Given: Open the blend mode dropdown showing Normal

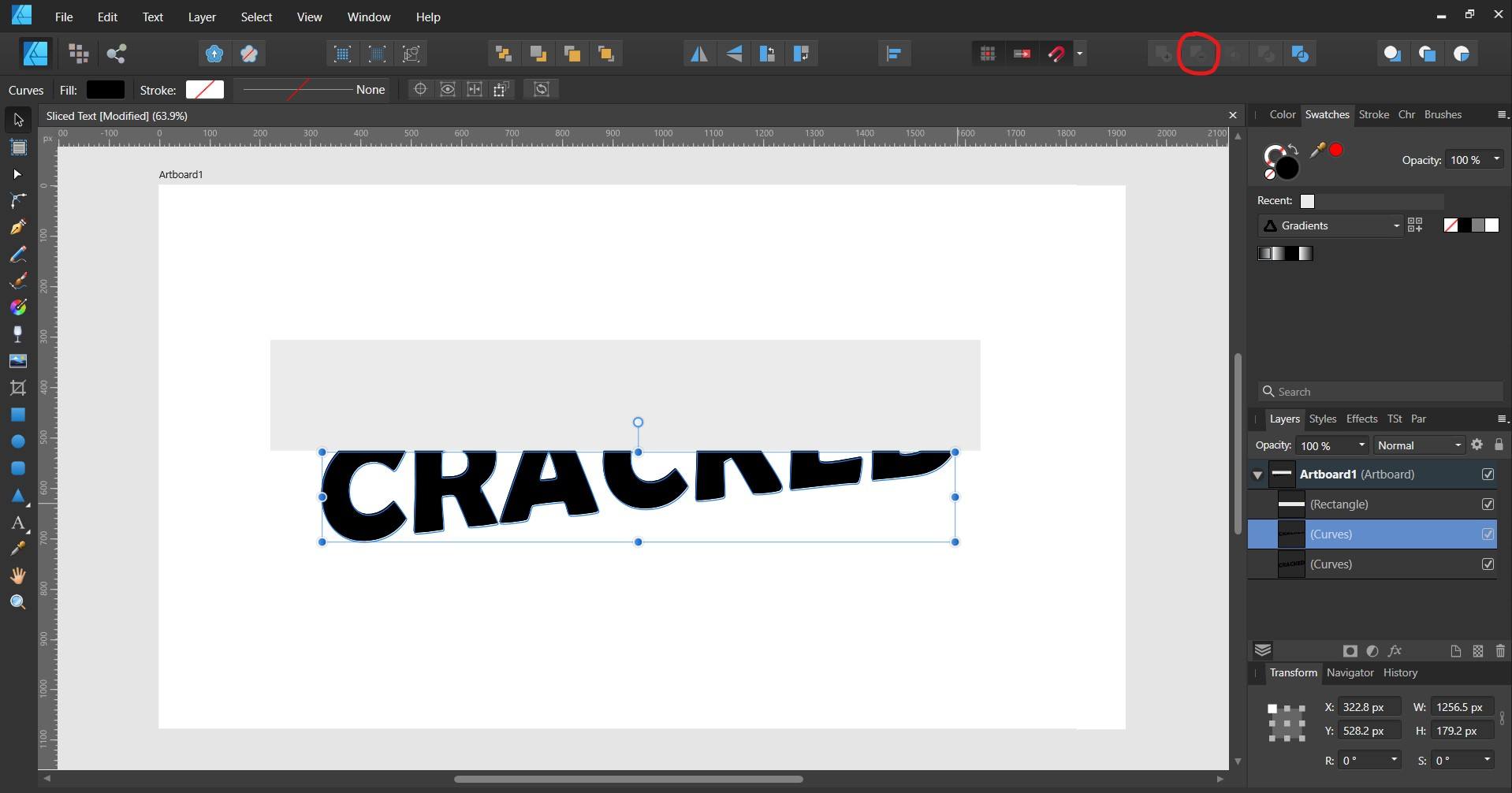Looking at the screenshot, I should (x=1417, y=445).
